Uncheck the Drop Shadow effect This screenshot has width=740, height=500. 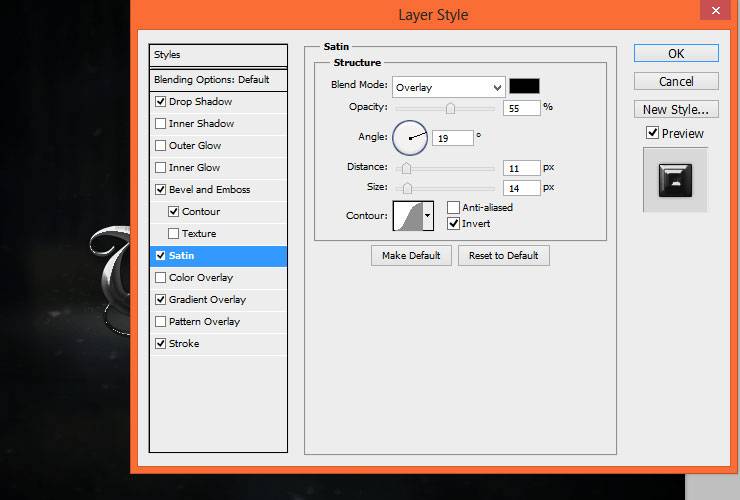point(160,102)
